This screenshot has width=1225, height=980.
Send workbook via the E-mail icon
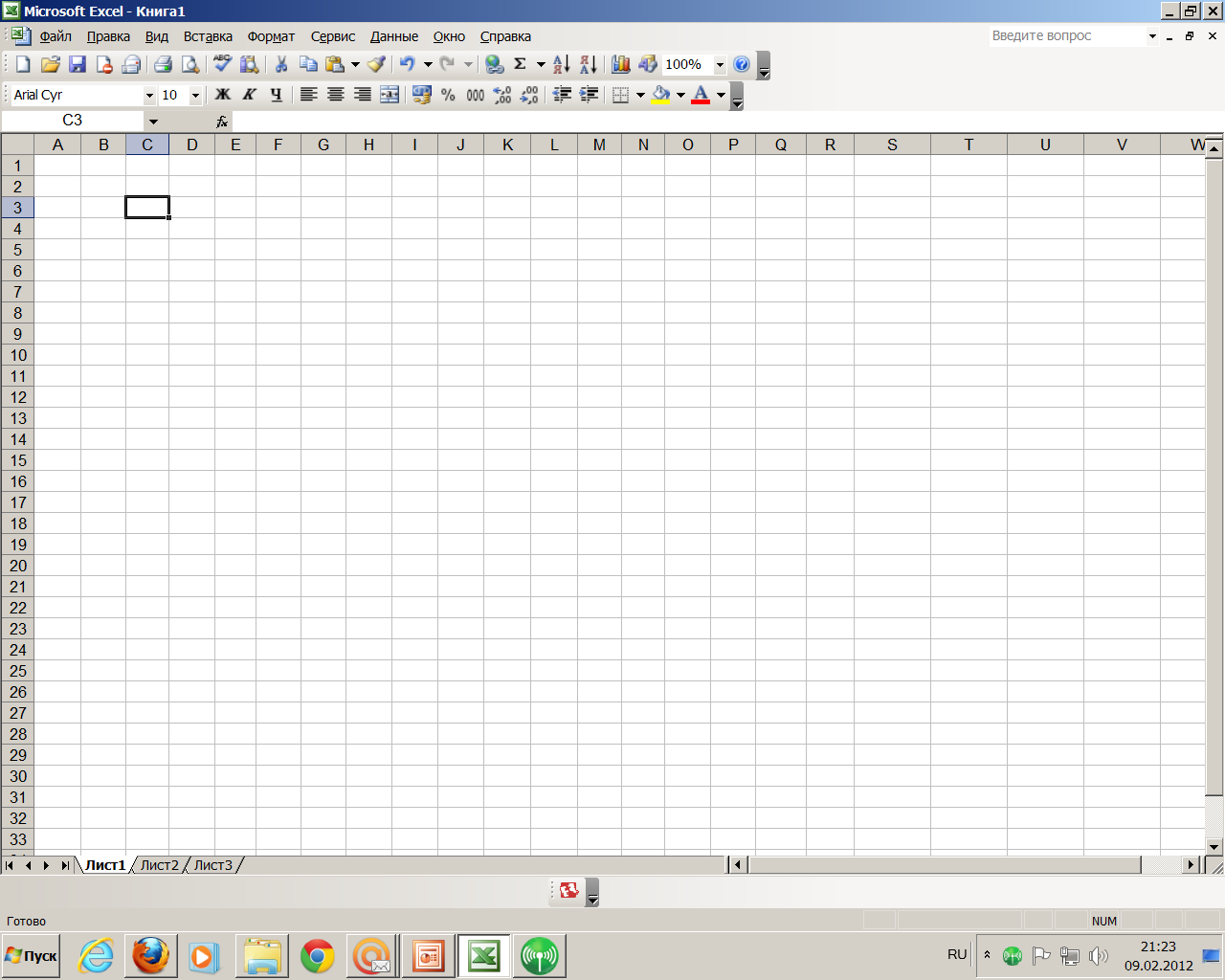tap(131, 64)
